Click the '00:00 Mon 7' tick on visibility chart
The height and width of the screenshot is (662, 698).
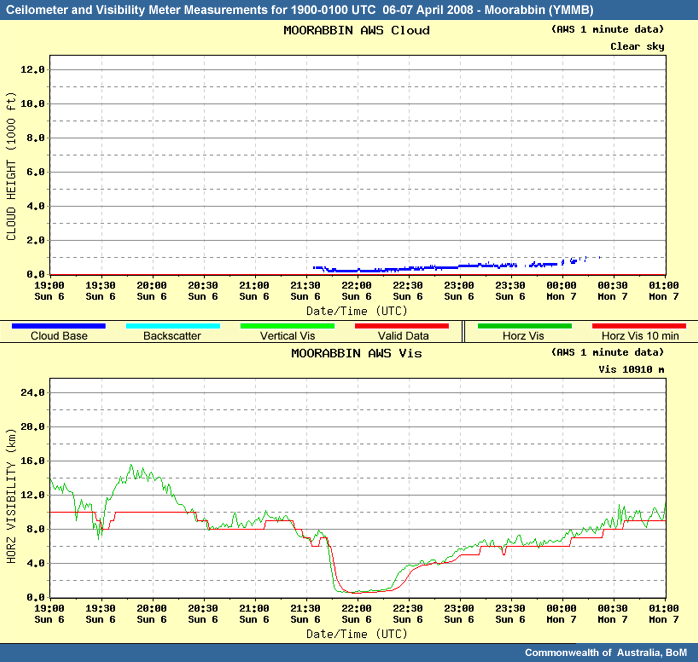(x=561, y=614)
